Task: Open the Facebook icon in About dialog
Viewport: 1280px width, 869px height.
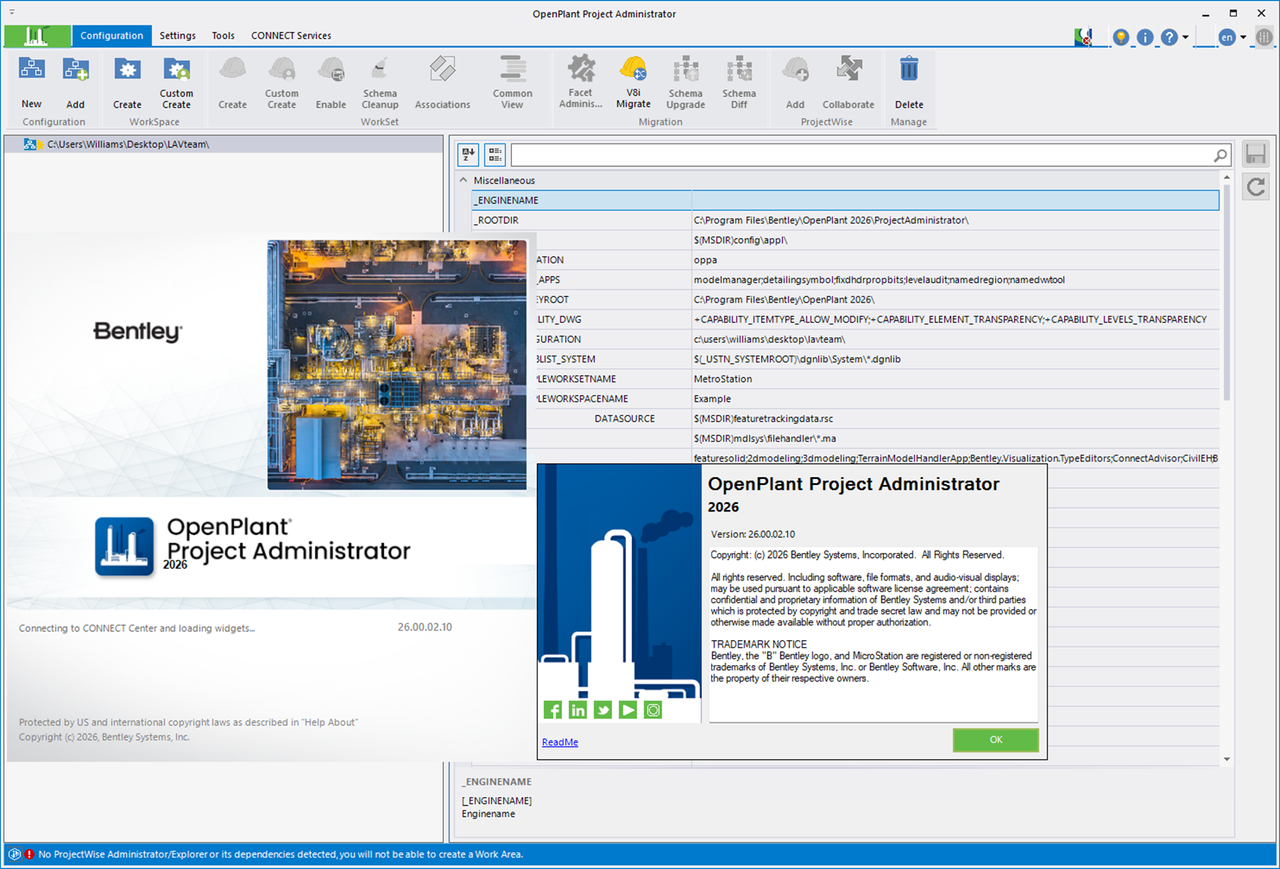Action: point(553,710)
